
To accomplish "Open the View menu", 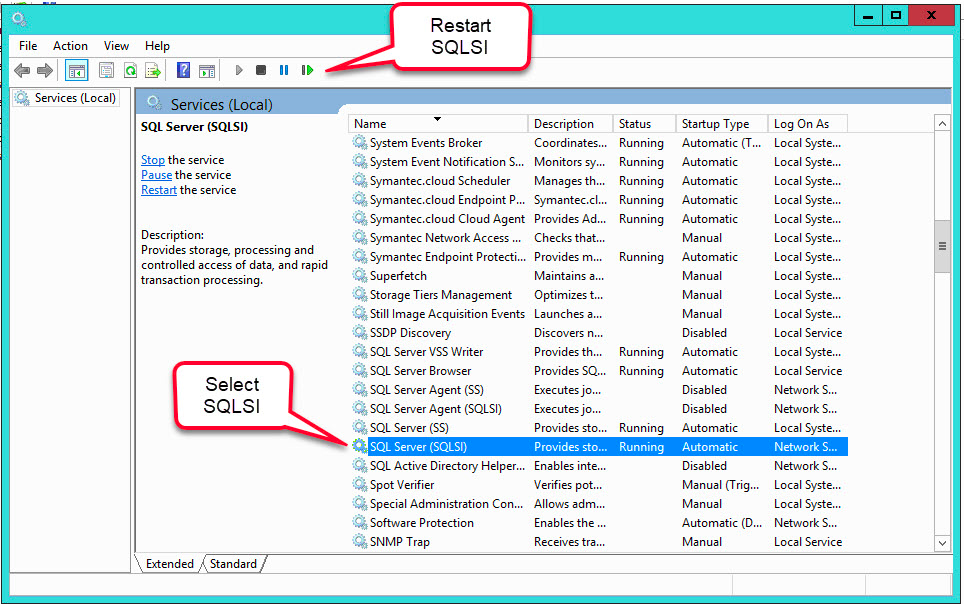I will 116,46.
